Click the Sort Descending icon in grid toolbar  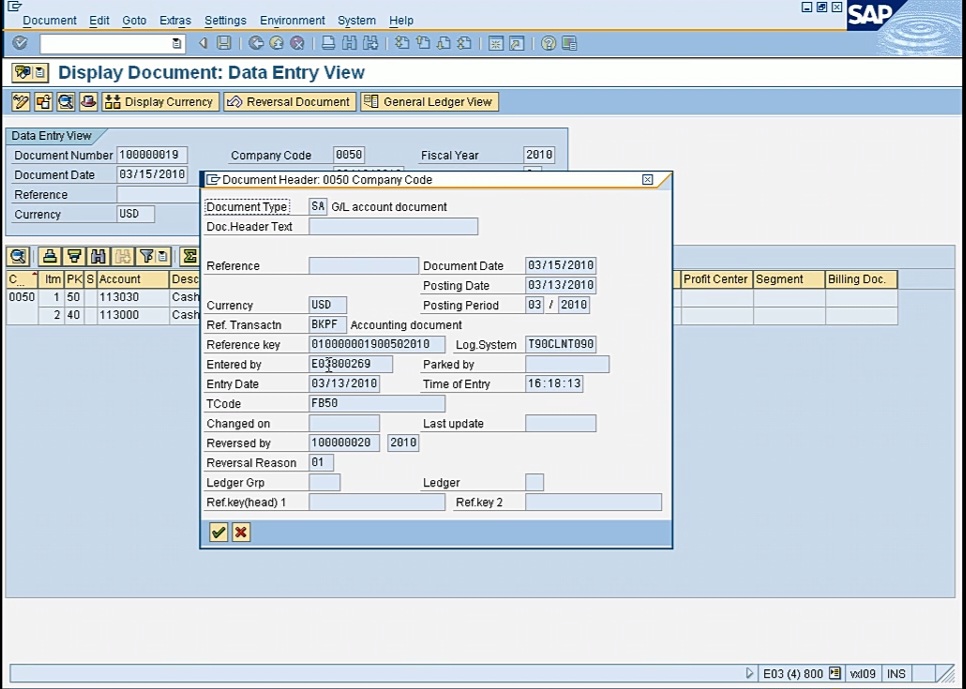74,256
